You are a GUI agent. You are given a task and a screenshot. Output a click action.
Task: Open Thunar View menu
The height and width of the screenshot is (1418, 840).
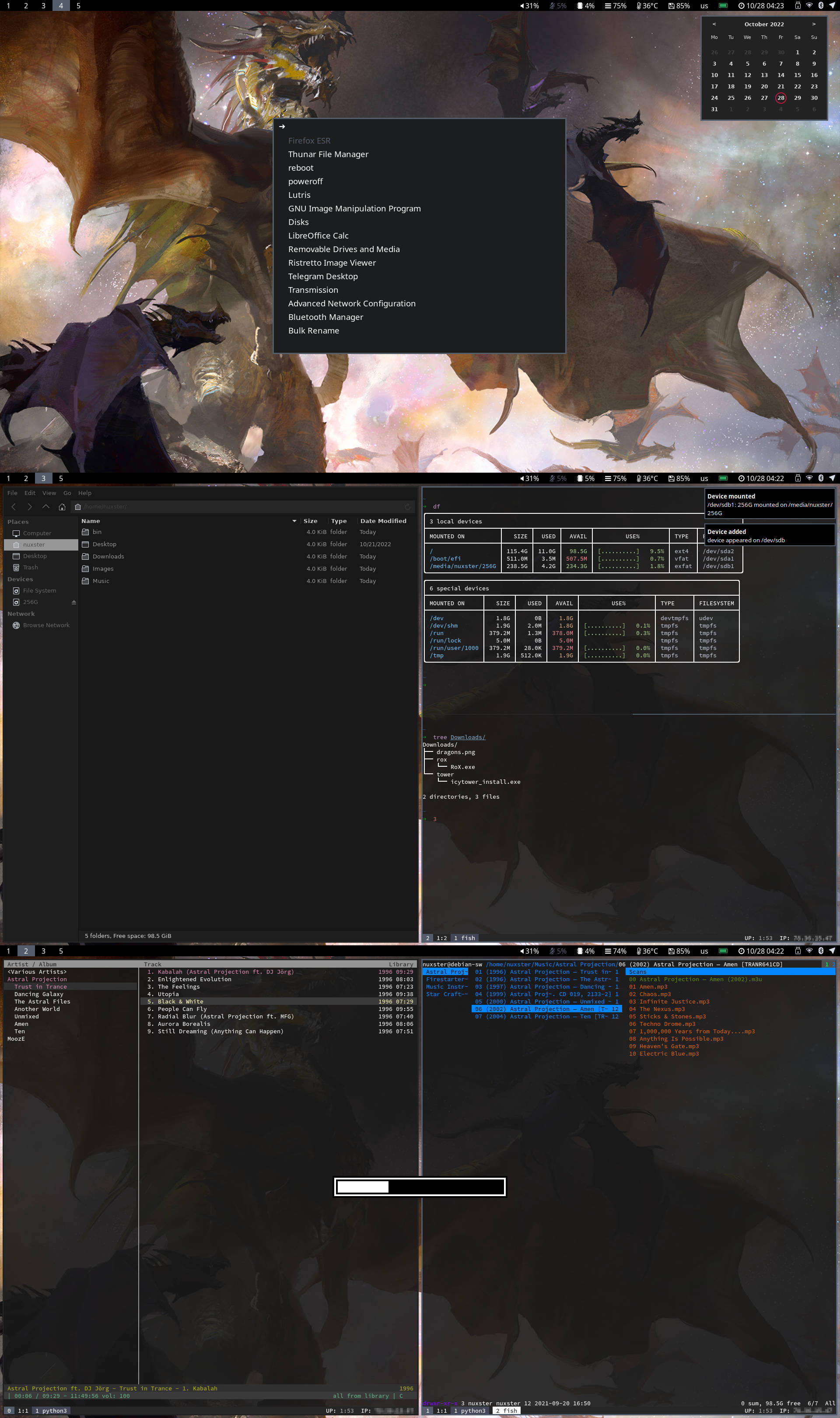pyautogui.click(x=49, y=493)
